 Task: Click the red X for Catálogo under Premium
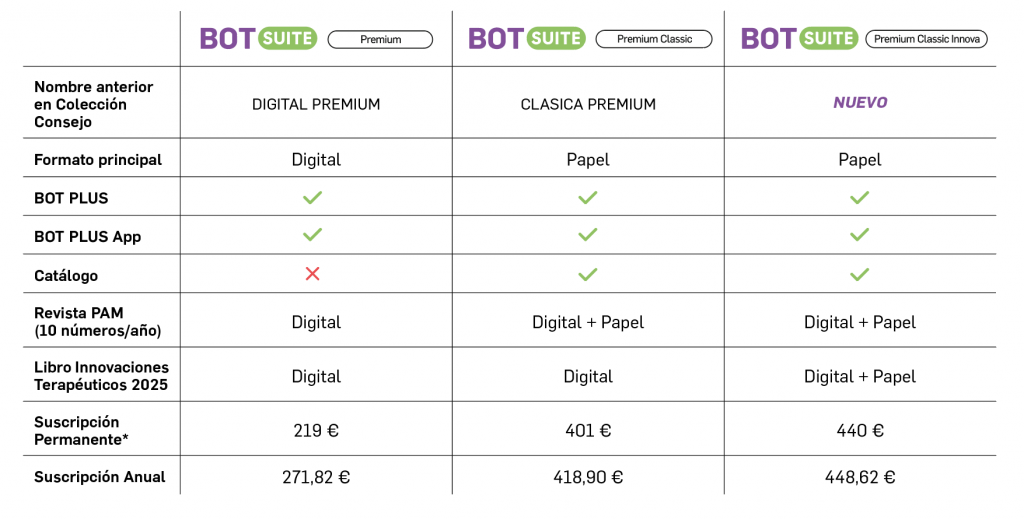313,274
